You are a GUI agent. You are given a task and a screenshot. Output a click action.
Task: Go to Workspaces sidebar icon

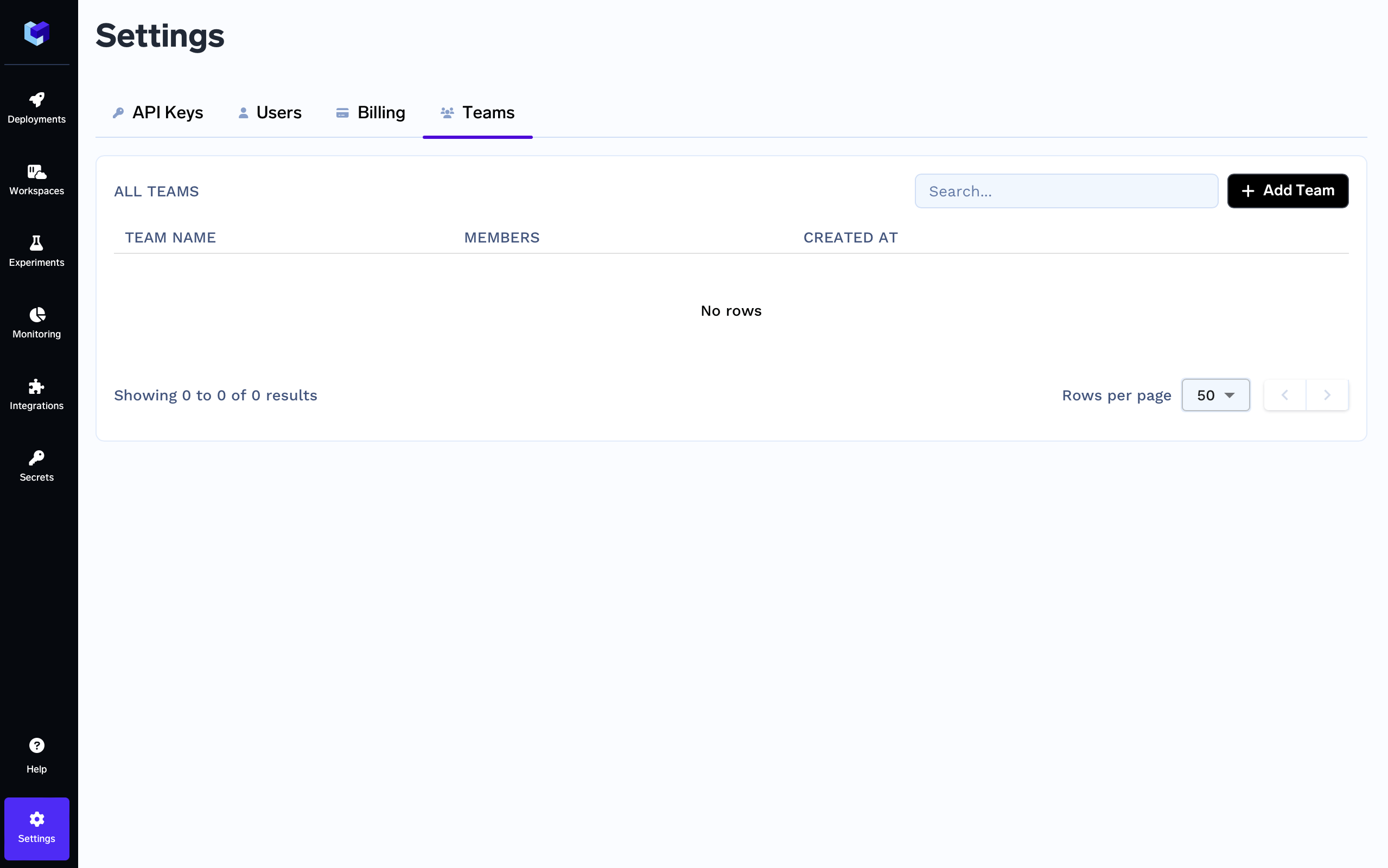pyautogui.click(x=37, y=171)
